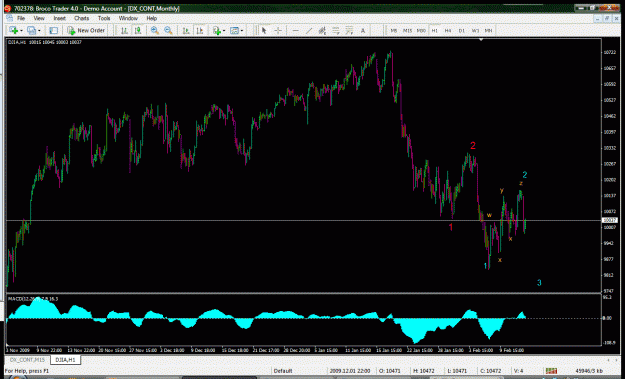Click the 2009.12.01 22:00 date field
The image size is (625, 379).
(x=350, y=371)
